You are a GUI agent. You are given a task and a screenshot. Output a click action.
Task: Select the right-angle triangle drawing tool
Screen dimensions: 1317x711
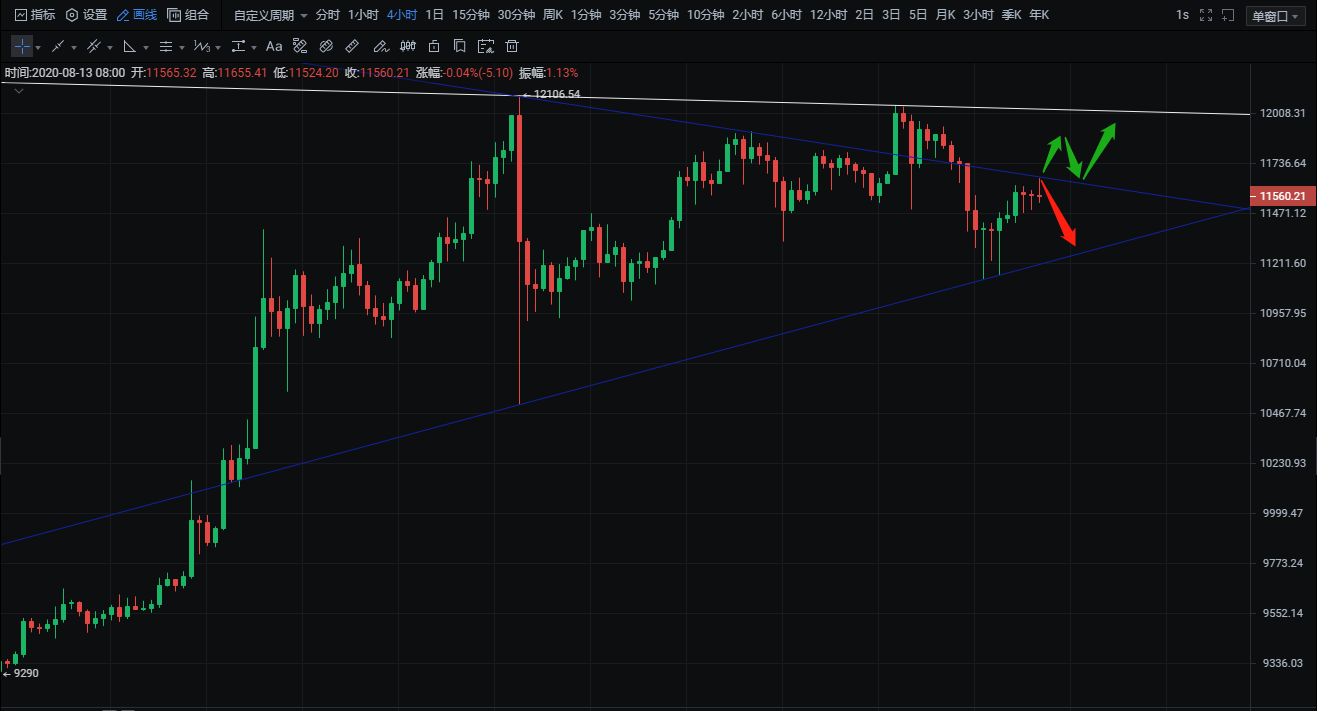point(129,46)
